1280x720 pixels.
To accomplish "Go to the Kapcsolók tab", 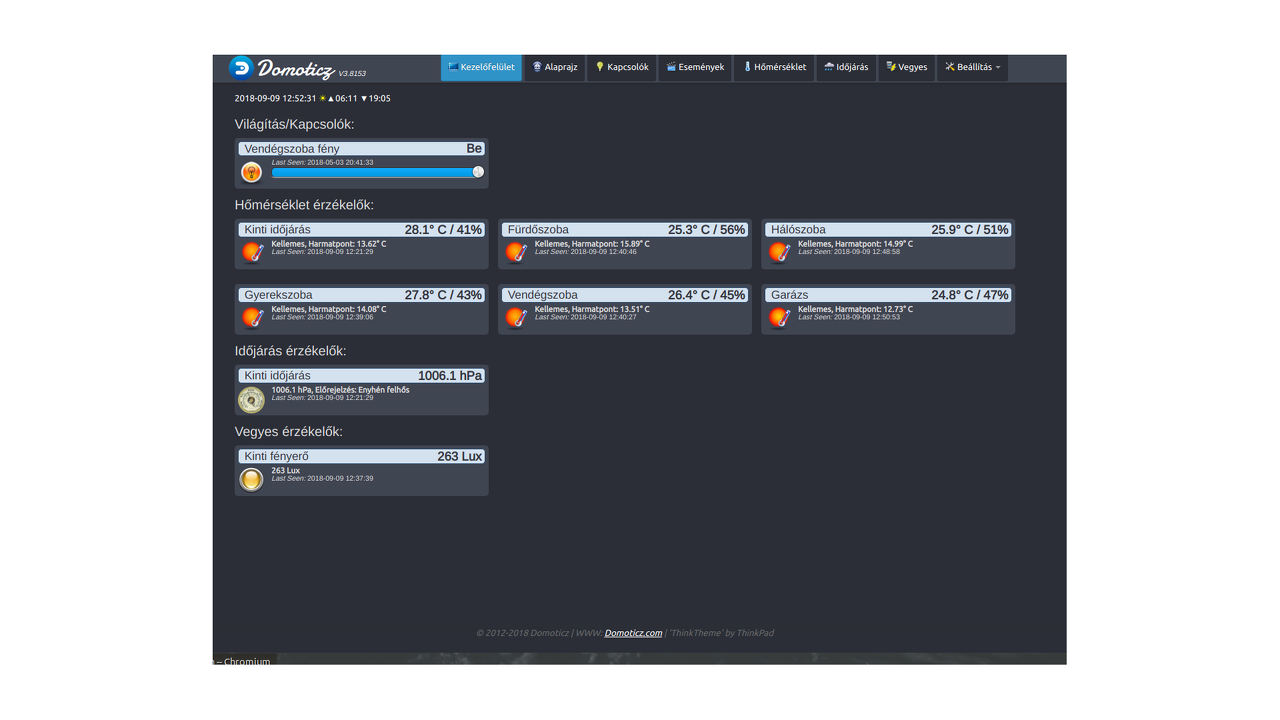I will (622, 67).
